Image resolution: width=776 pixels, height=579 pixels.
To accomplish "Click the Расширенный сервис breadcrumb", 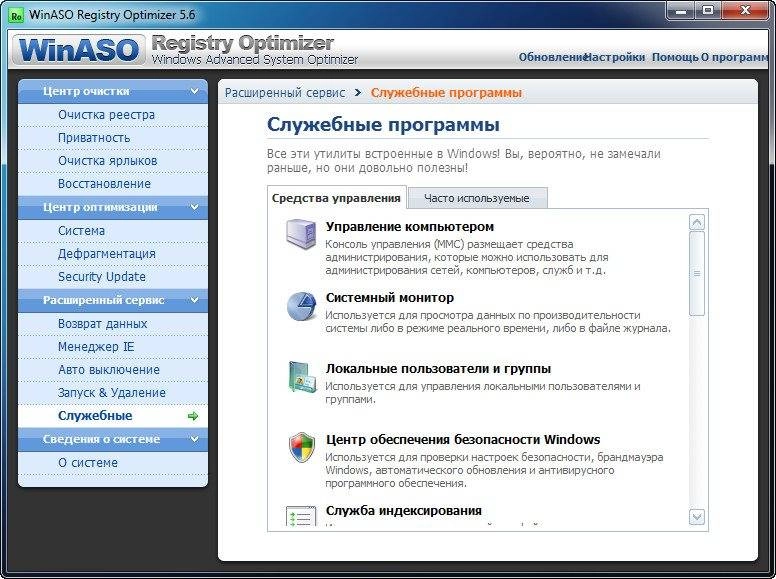I will pyautogui.click(x=285, y=93).
